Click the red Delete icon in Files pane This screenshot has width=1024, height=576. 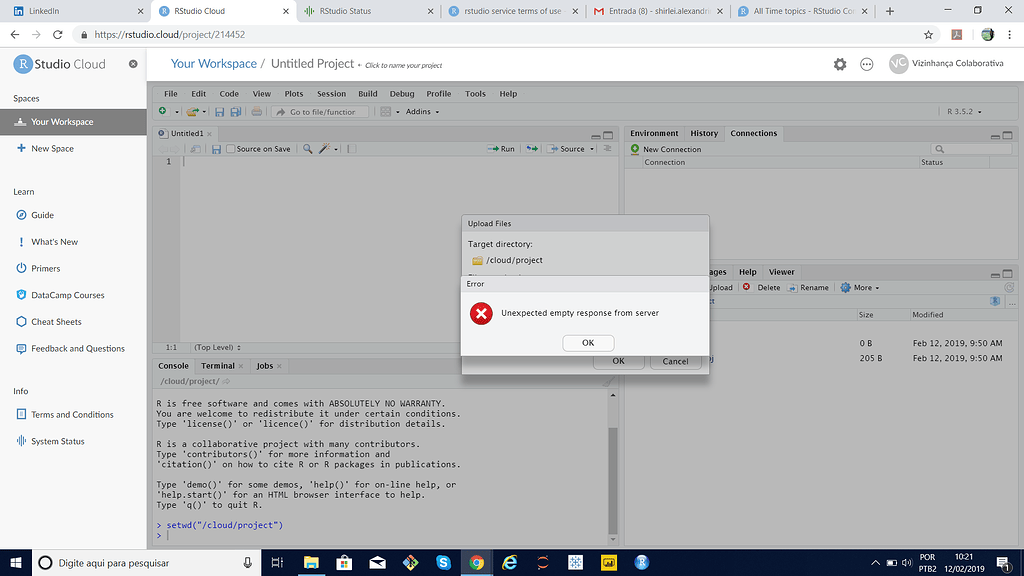(x=746, y=287)
